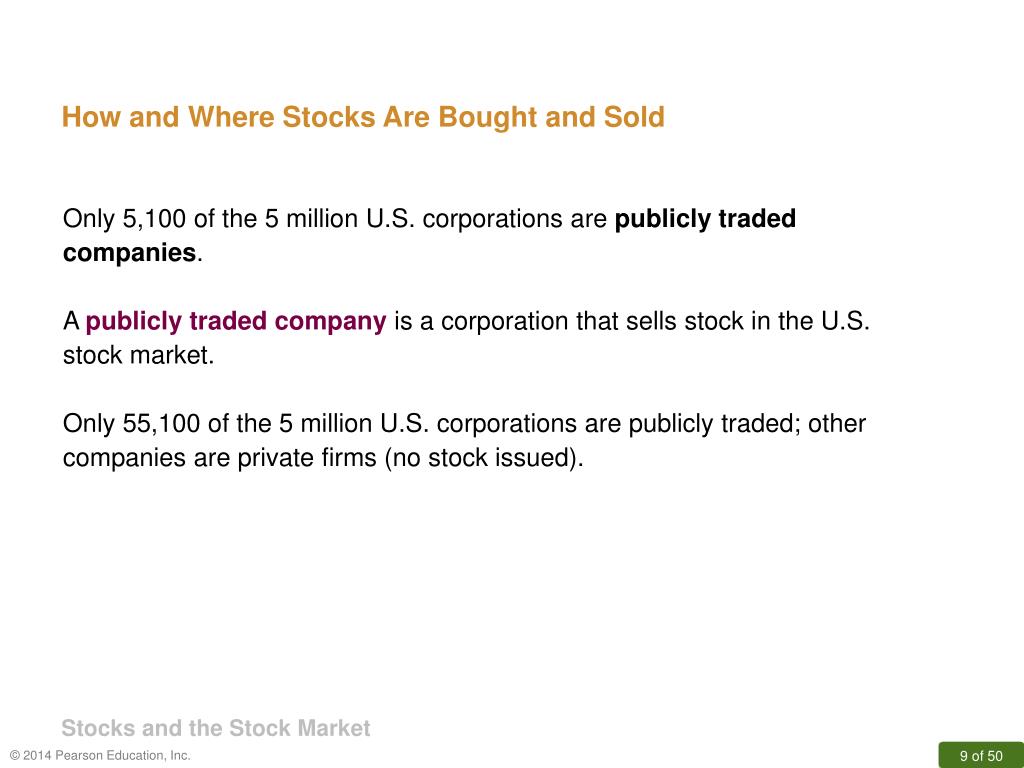
Task: Click the bold word 'companies' on second line
Action: (129, 253)
